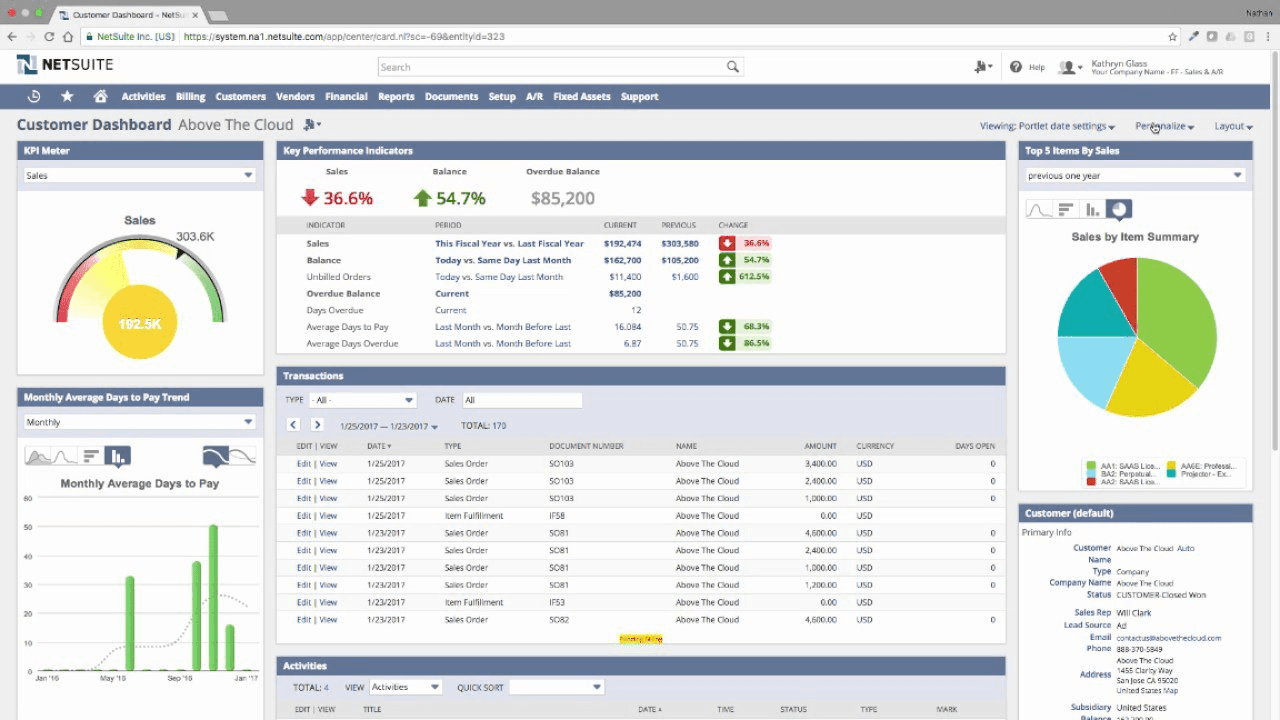The height and width of the screenshot is (720, 1280).
Task: Select horizontal bar chart in Days to Pay Trend
Action: (x=91, y=457)
